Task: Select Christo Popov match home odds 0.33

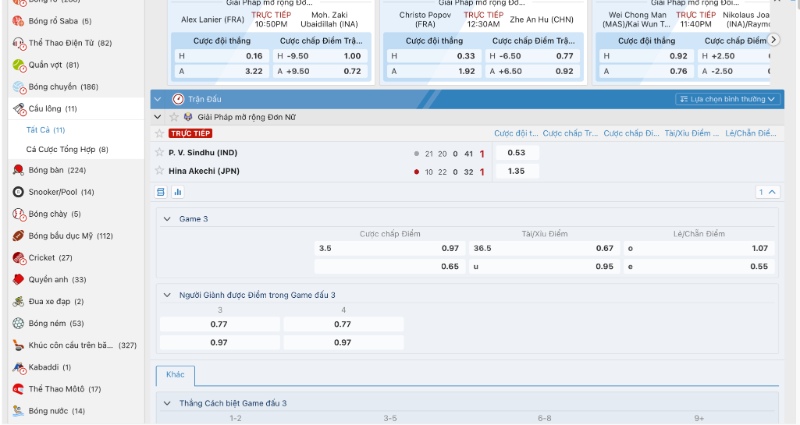Action: point(433,56)
